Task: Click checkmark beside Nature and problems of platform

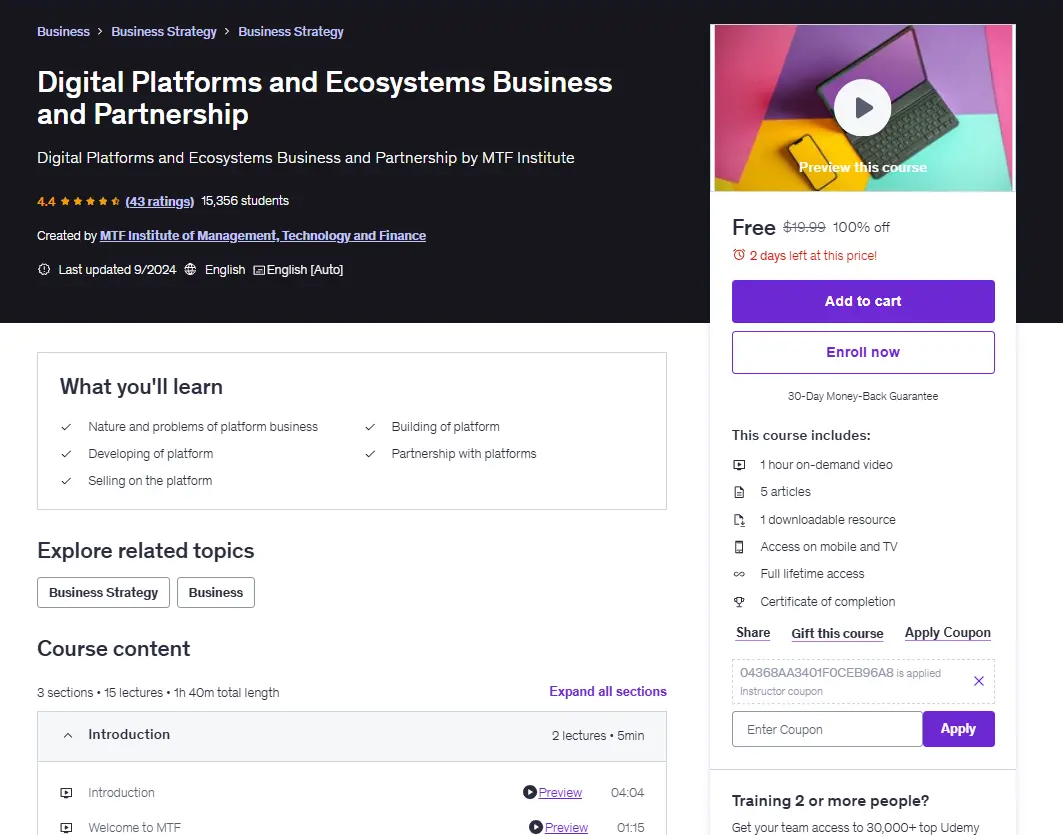Action: [66, 427]
